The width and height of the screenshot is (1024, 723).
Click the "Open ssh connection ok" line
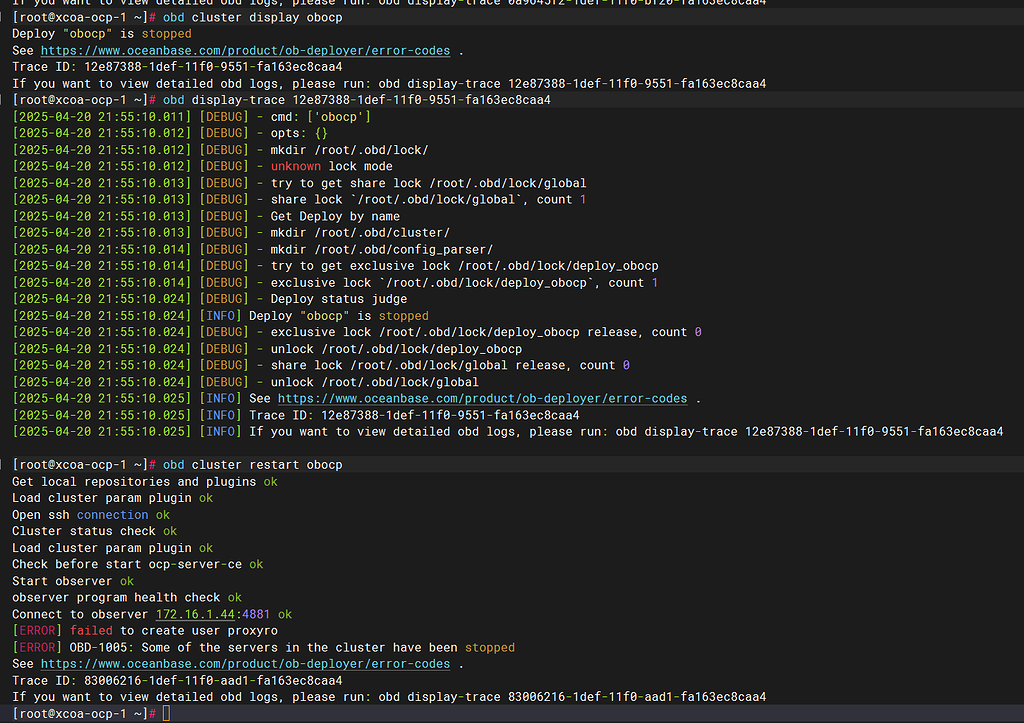click(90, 515)
